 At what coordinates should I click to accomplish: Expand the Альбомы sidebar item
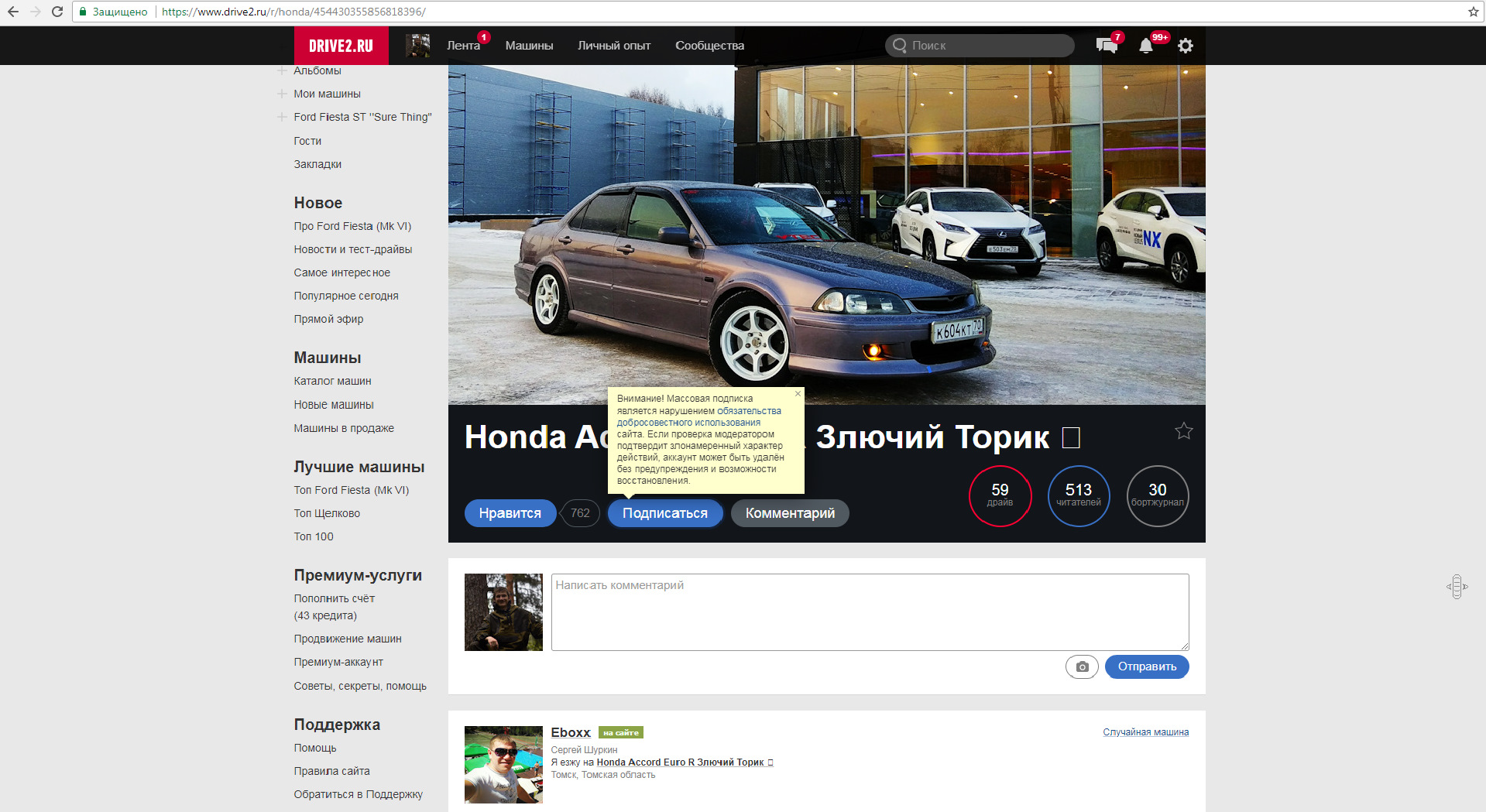pos(282,70)
